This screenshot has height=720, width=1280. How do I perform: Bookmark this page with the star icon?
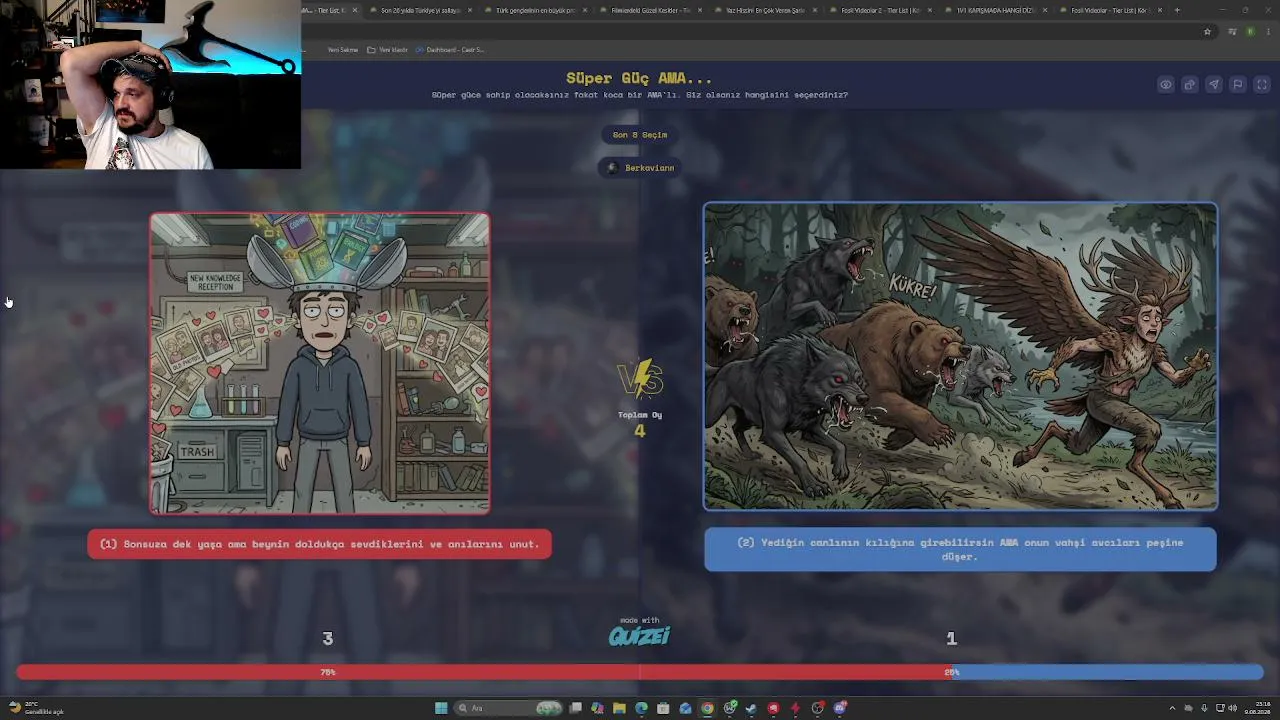point(1208,32)
